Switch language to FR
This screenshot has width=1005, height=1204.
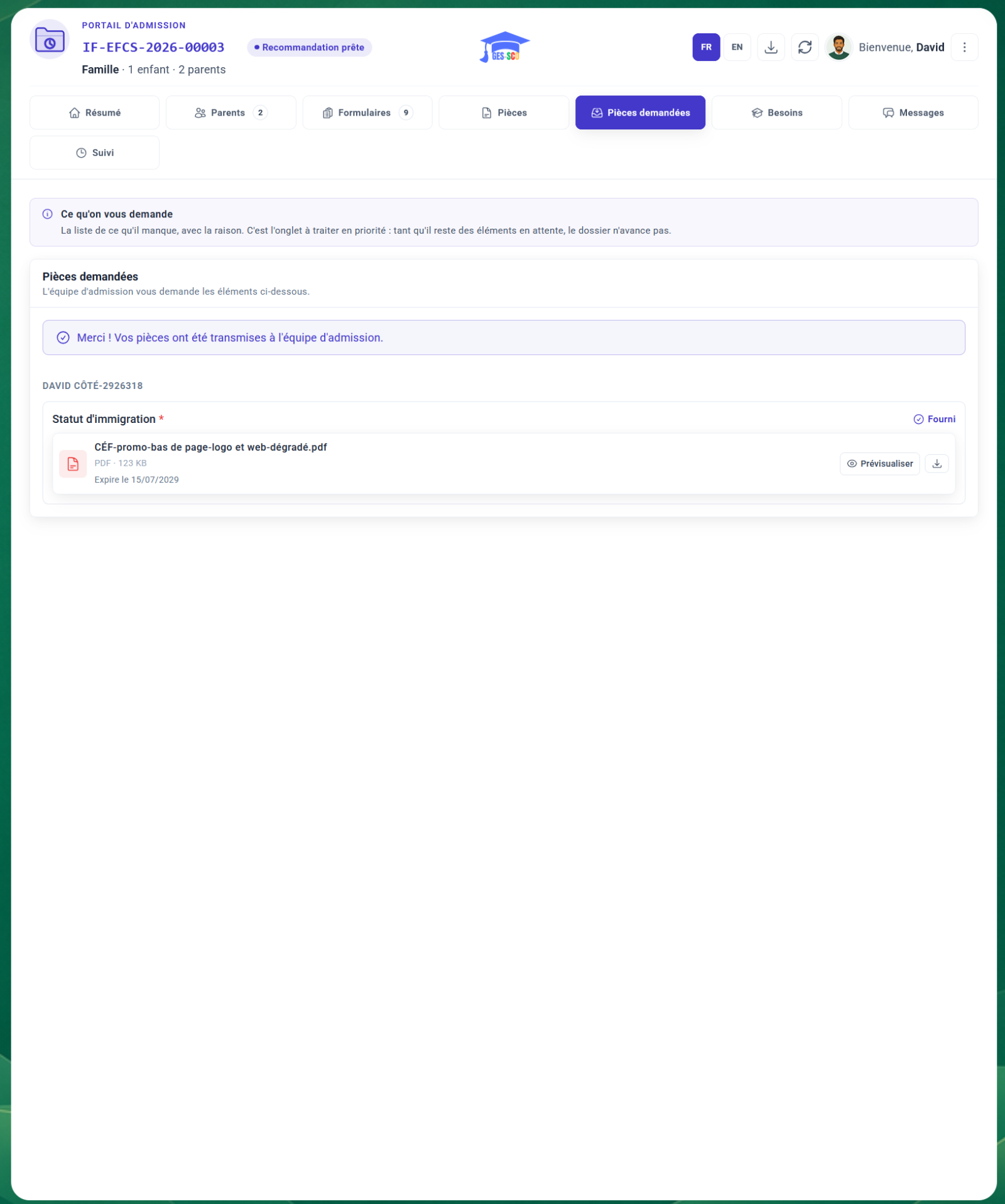tap(706, 47)
